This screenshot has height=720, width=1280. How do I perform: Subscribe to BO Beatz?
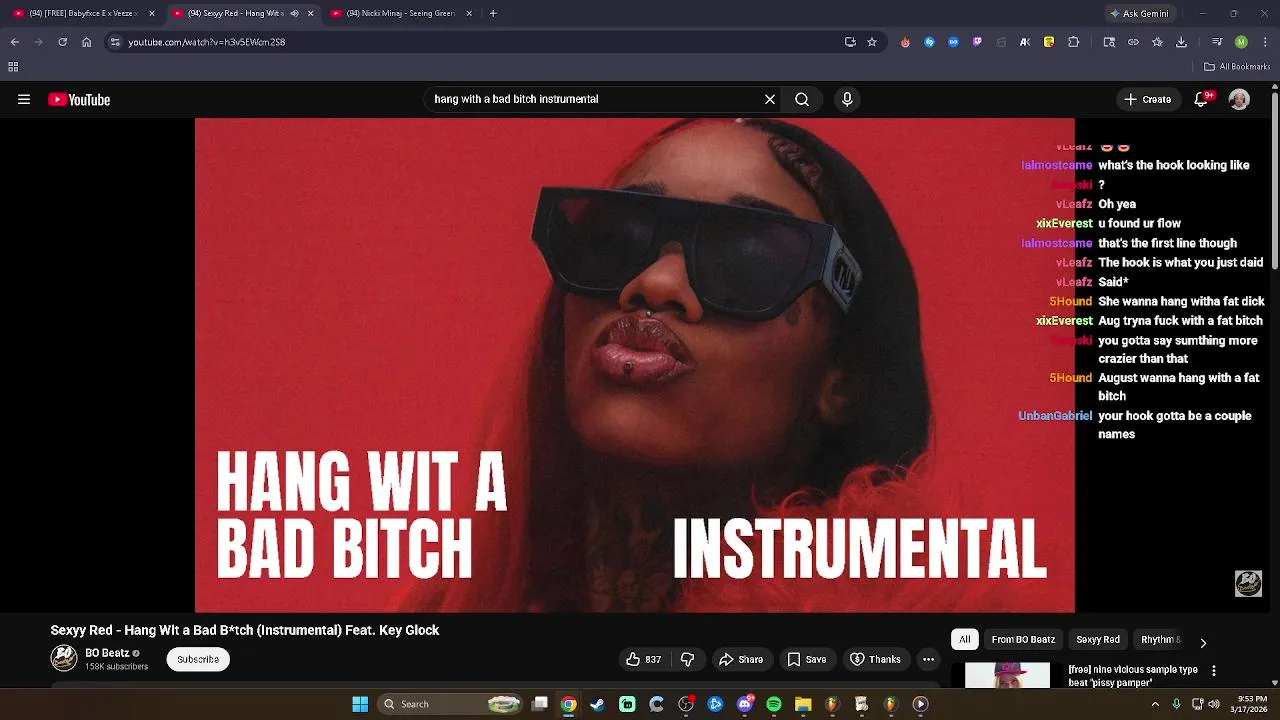[198, 659]
